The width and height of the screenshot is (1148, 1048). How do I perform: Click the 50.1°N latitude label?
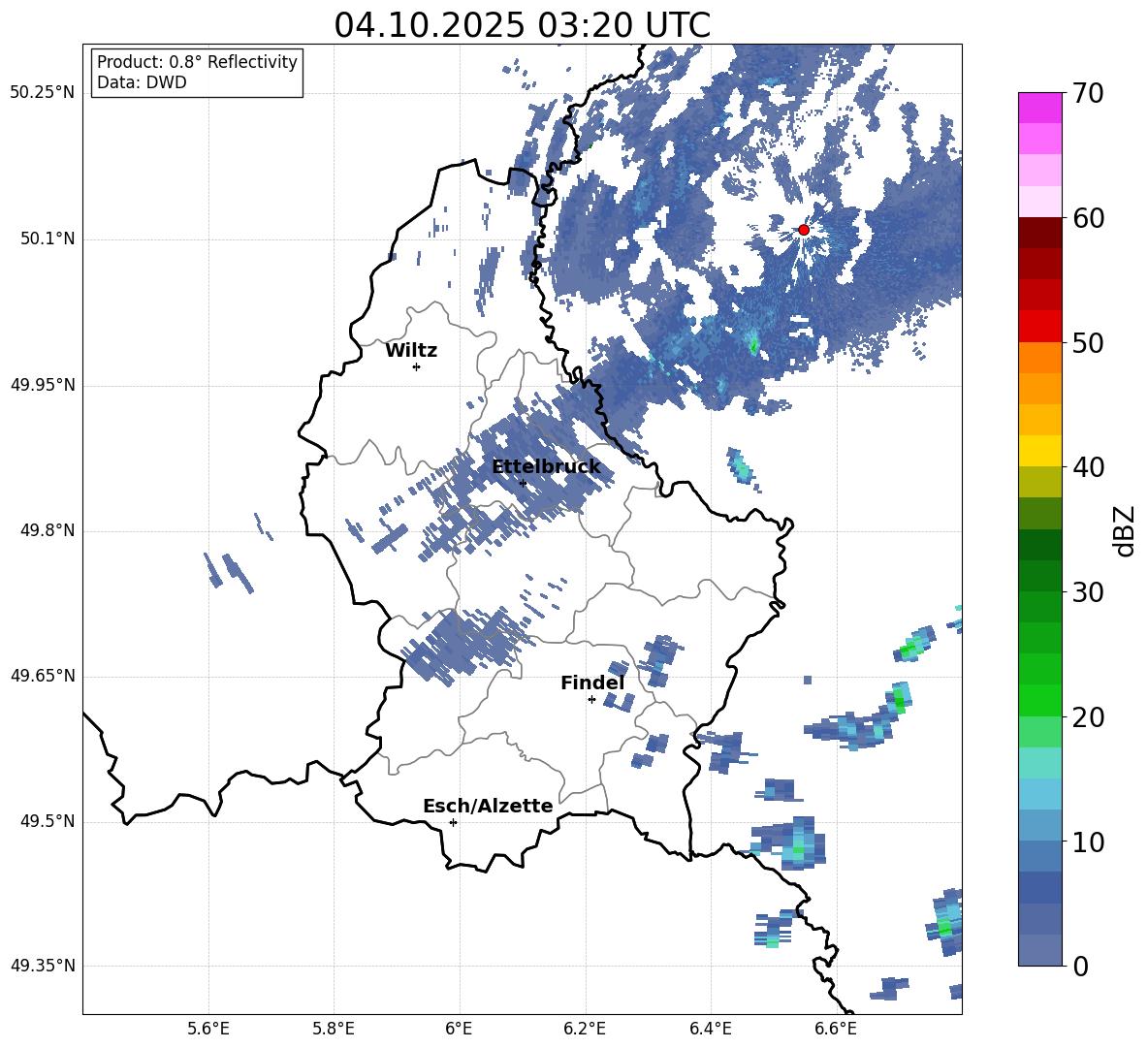pyautogui.click(x=47, y=239)
